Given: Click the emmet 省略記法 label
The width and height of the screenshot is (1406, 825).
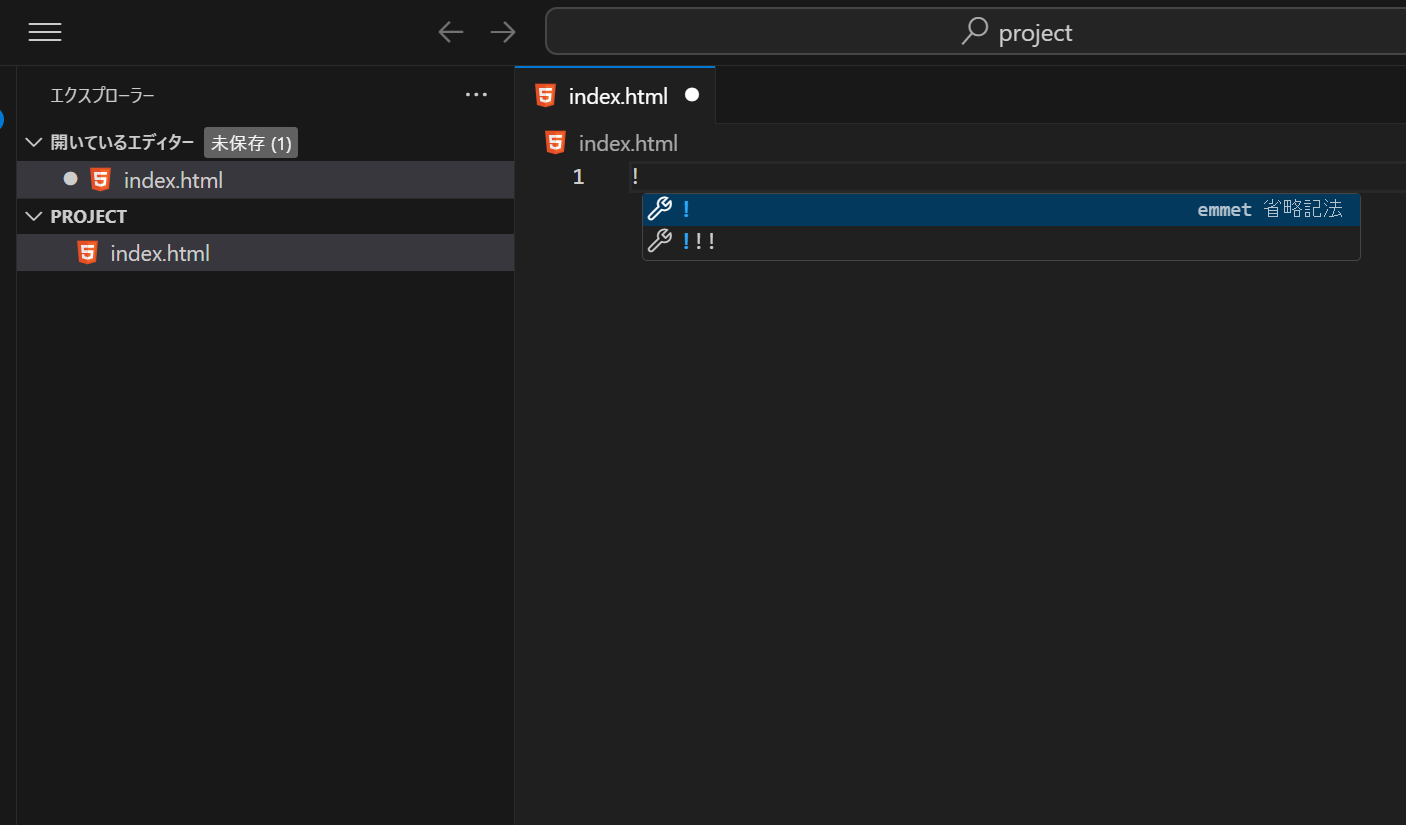Looking at the screenshot, I should click(x=1270, y=210).
